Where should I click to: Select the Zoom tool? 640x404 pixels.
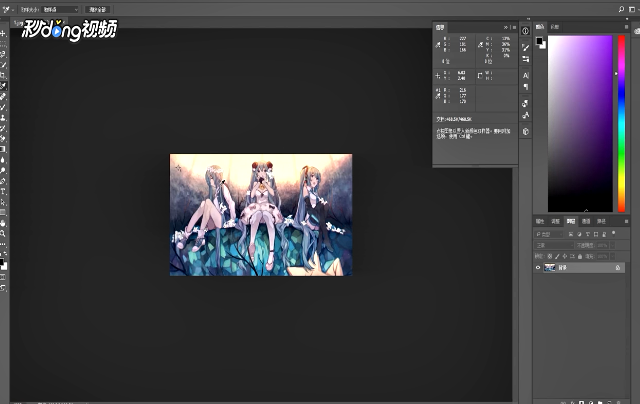point(3,233)
